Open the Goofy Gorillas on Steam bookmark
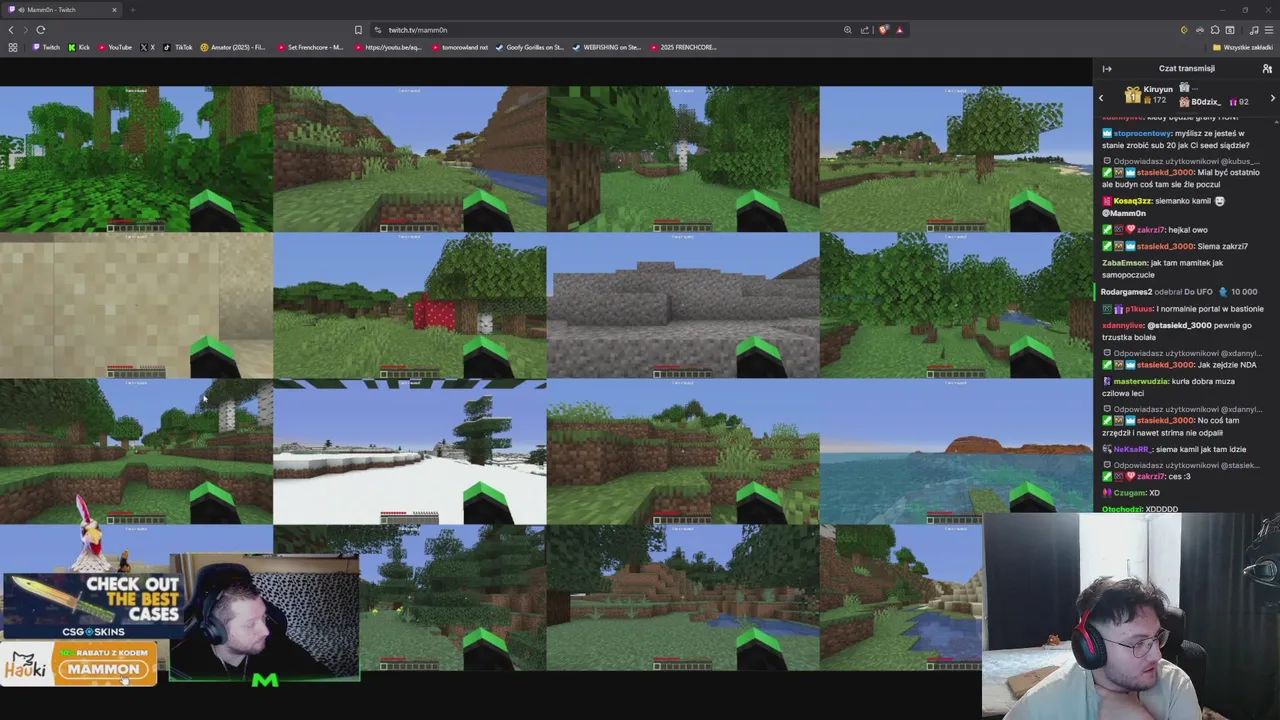Image resolution: width=1280 pixels, height=720 pixels. coord(530,47)
